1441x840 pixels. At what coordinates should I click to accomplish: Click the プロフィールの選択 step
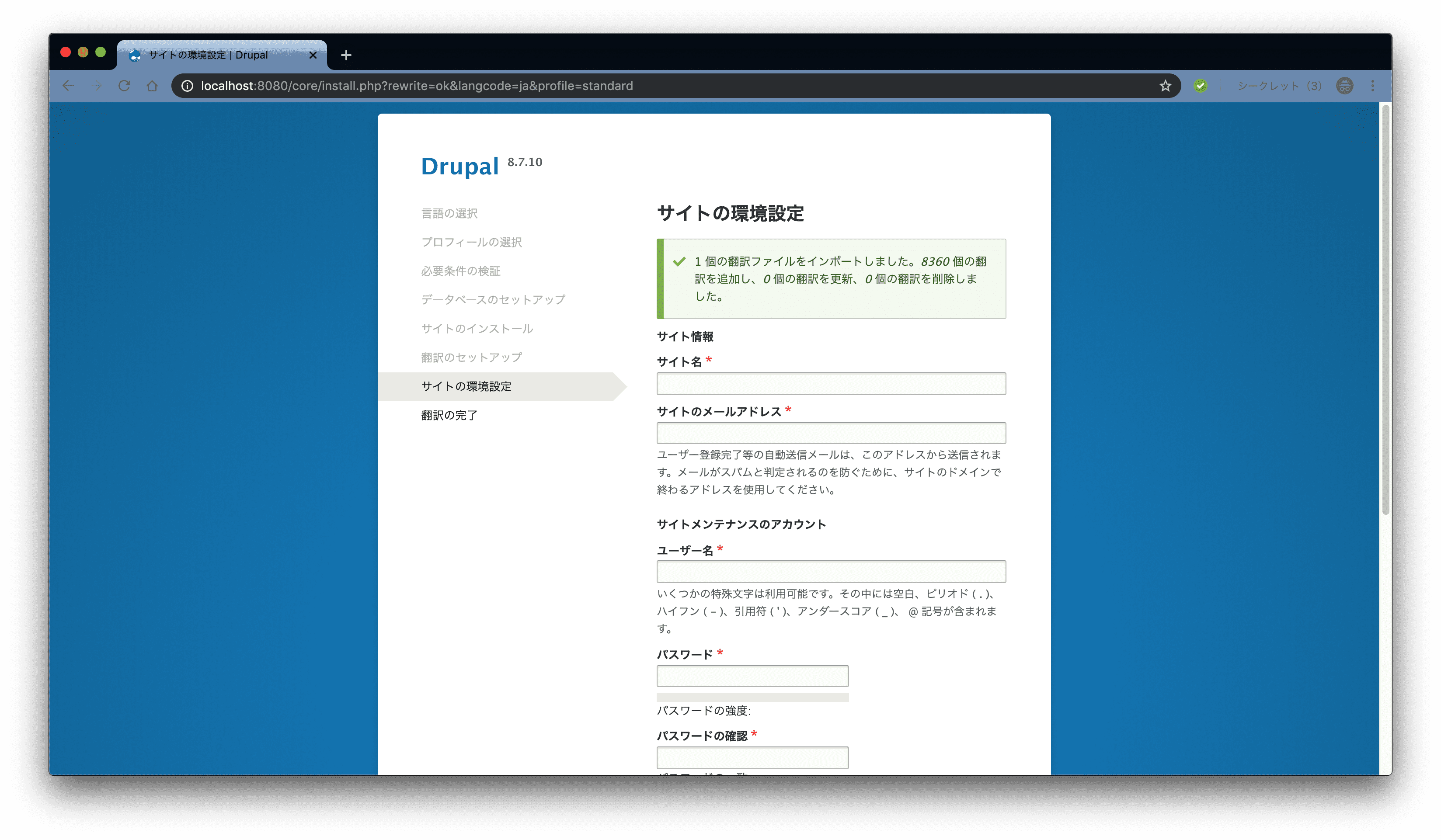point(472,242)
